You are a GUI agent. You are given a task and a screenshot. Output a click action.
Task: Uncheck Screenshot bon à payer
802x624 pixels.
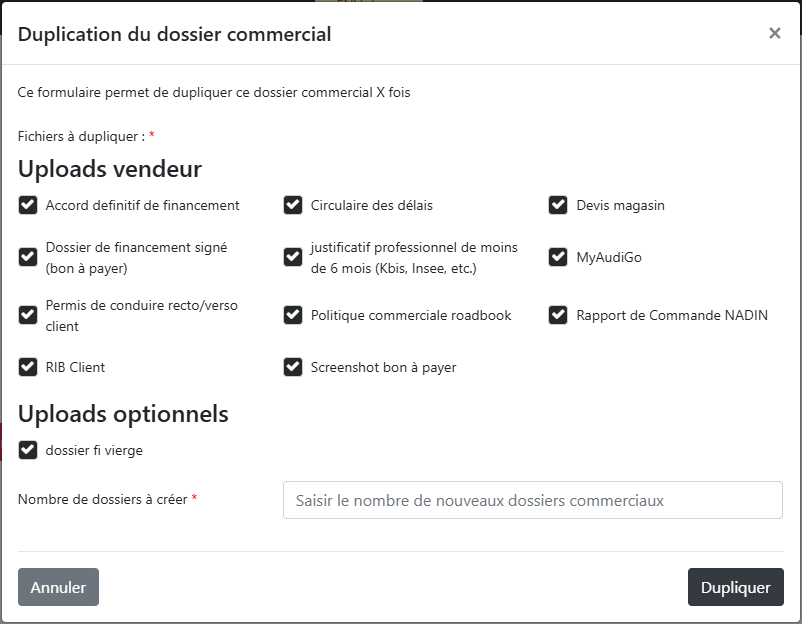293,367
